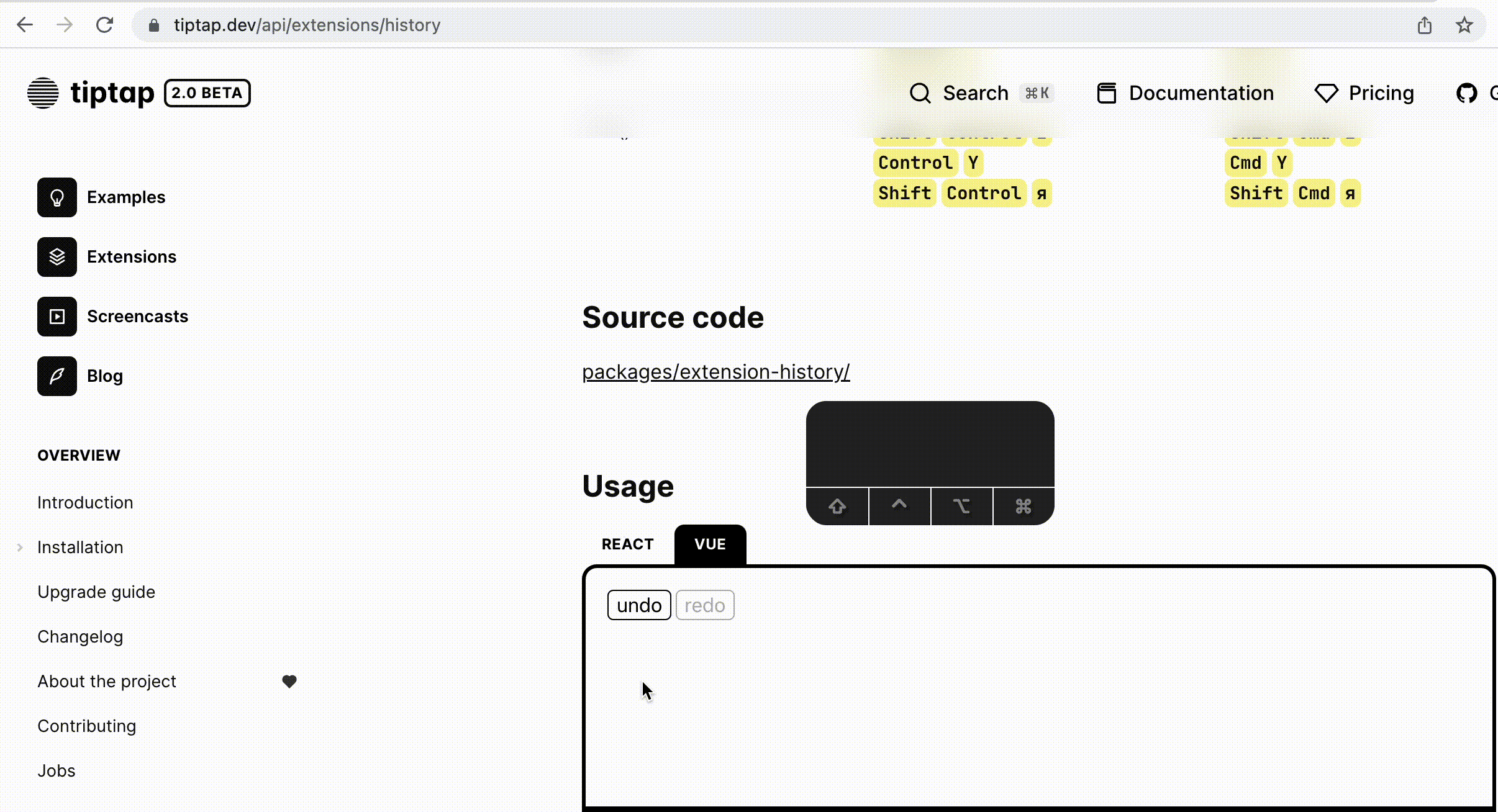This screenshot has height=812, width=1498.
Task: Switch to the REACT tab
Action: pos(627,544)
